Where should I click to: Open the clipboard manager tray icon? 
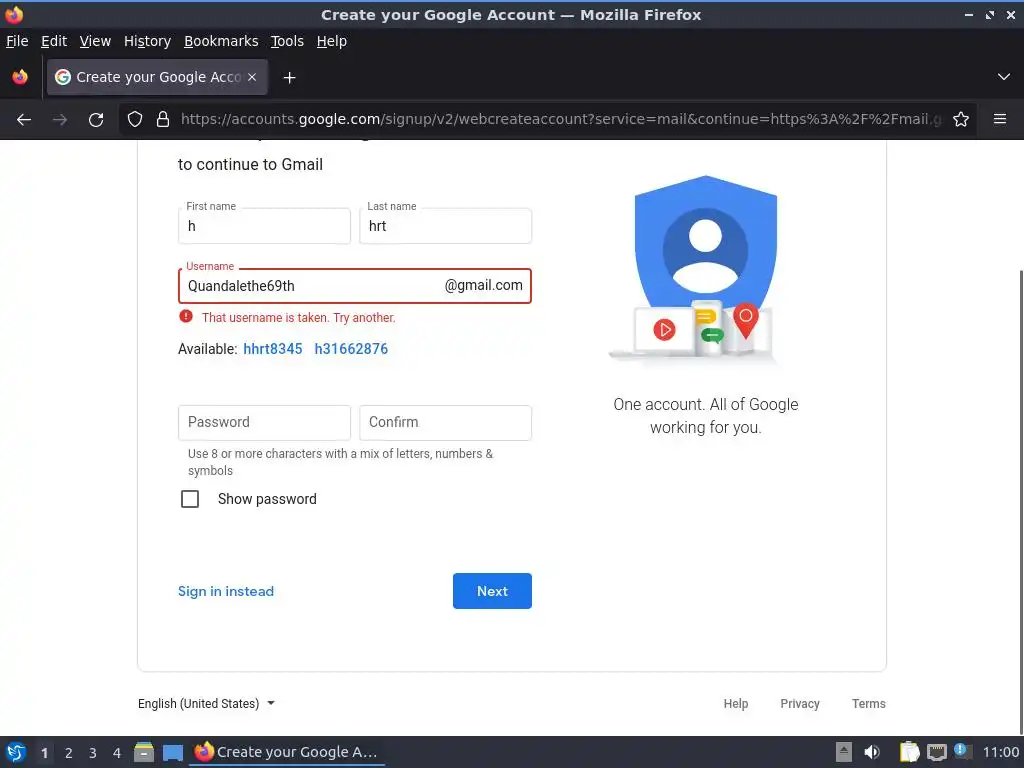[x=909, y=752]
